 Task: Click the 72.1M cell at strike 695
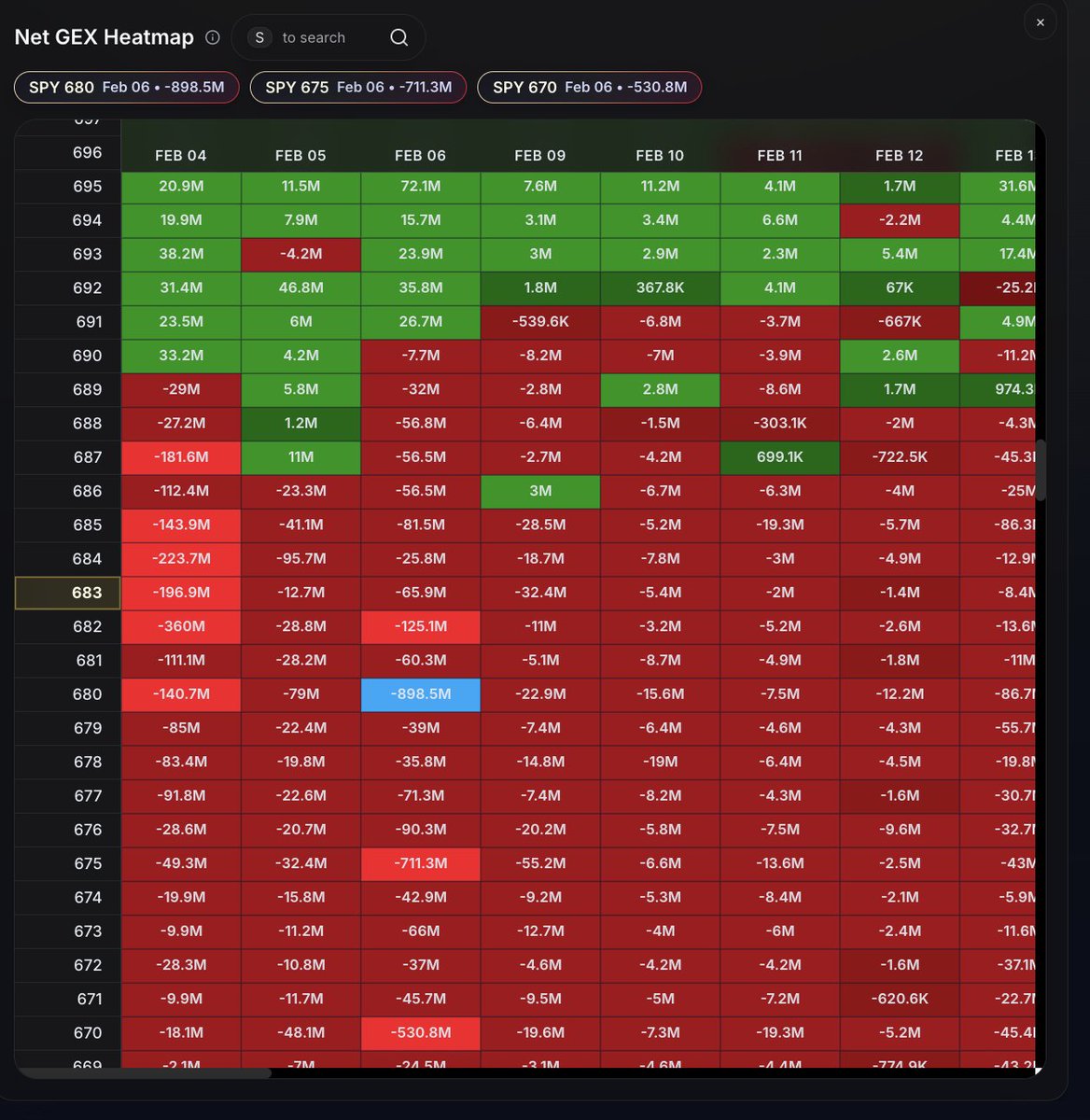tap(421, 187)
